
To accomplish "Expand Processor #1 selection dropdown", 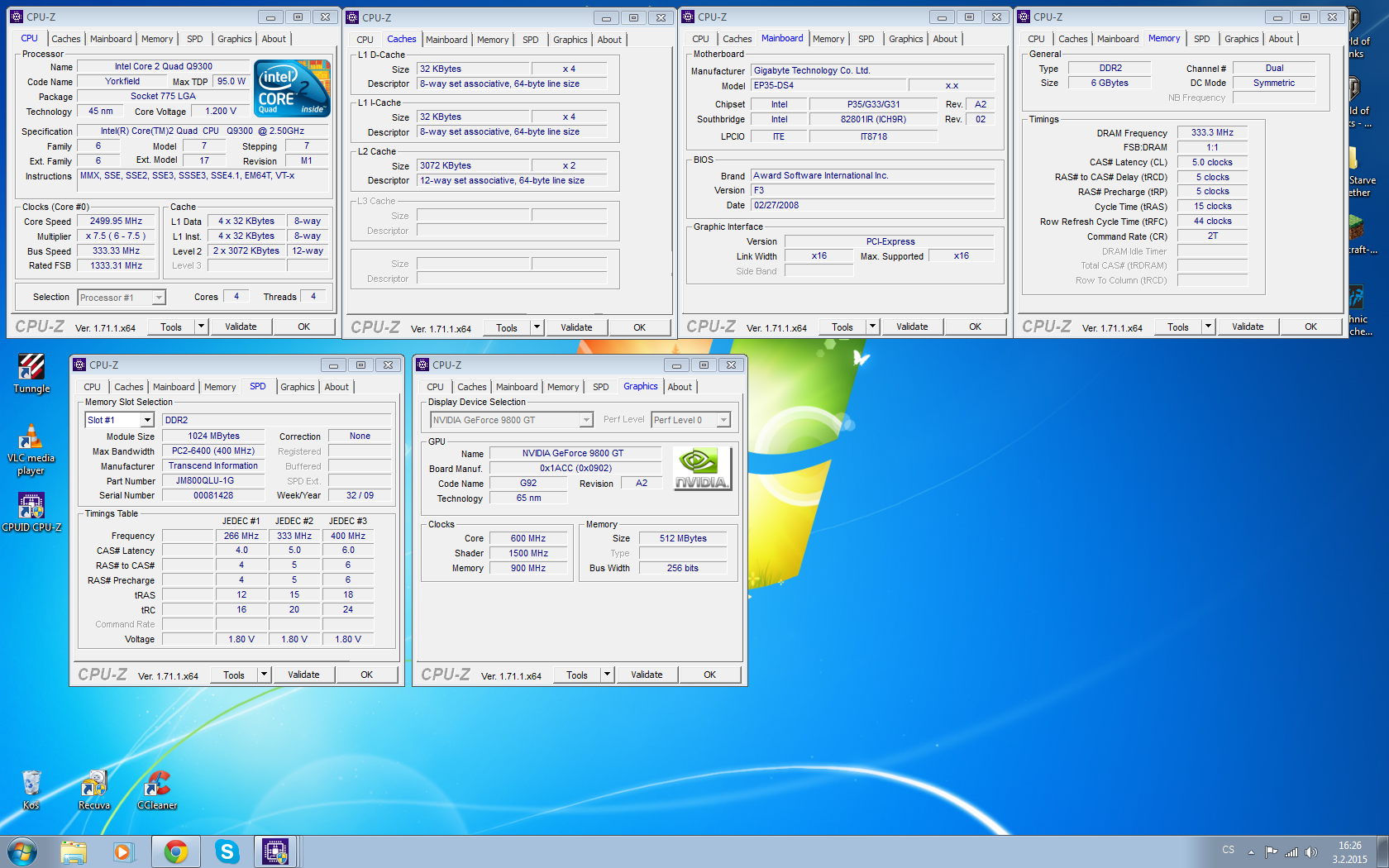I will (159, 298).
